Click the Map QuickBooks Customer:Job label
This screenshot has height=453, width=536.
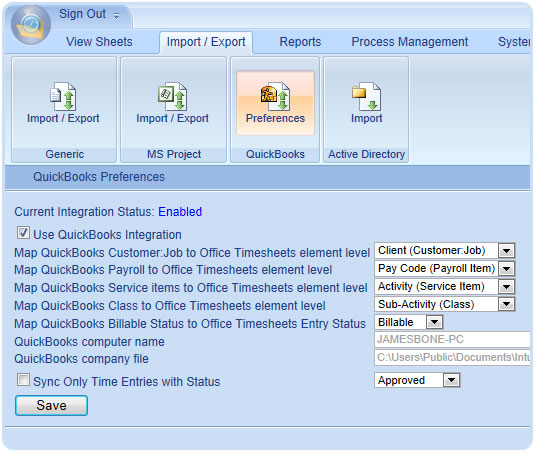coord(192,253)
